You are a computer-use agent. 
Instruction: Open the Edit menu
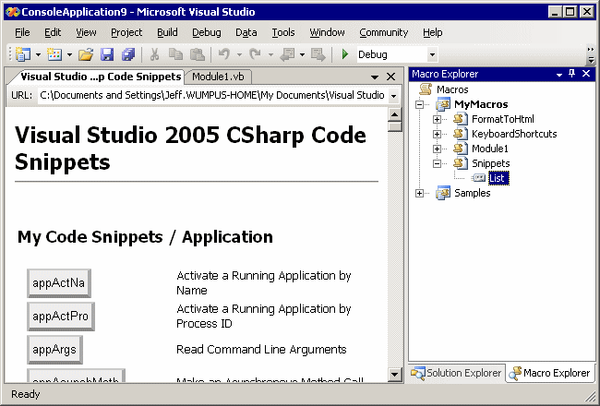click(x=52, y=33)
